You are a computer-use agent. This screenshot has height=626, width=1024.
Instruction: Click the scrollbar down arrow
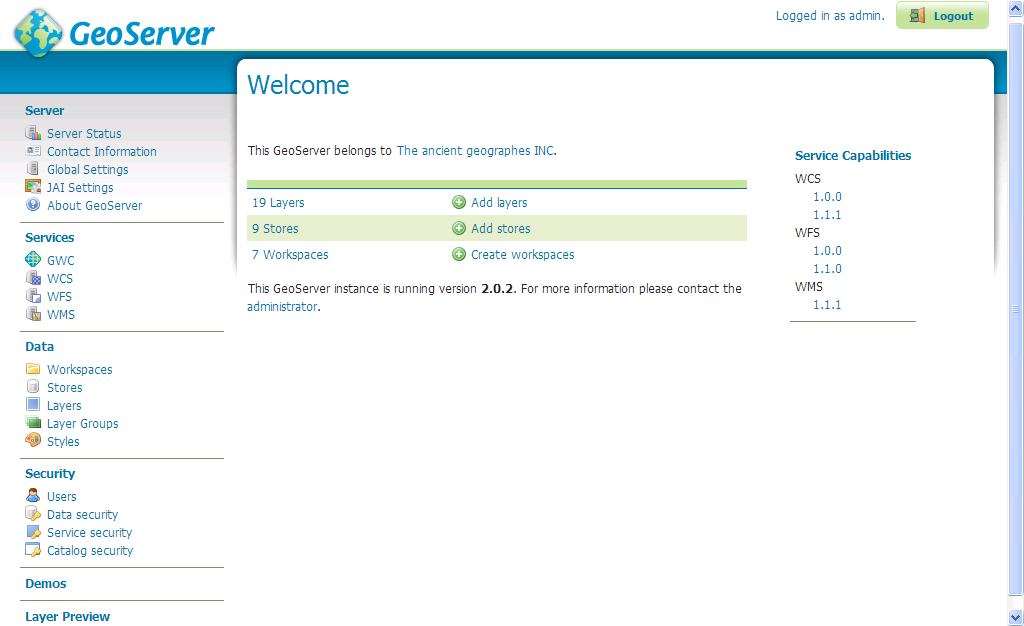click(x=1015, y=618)
